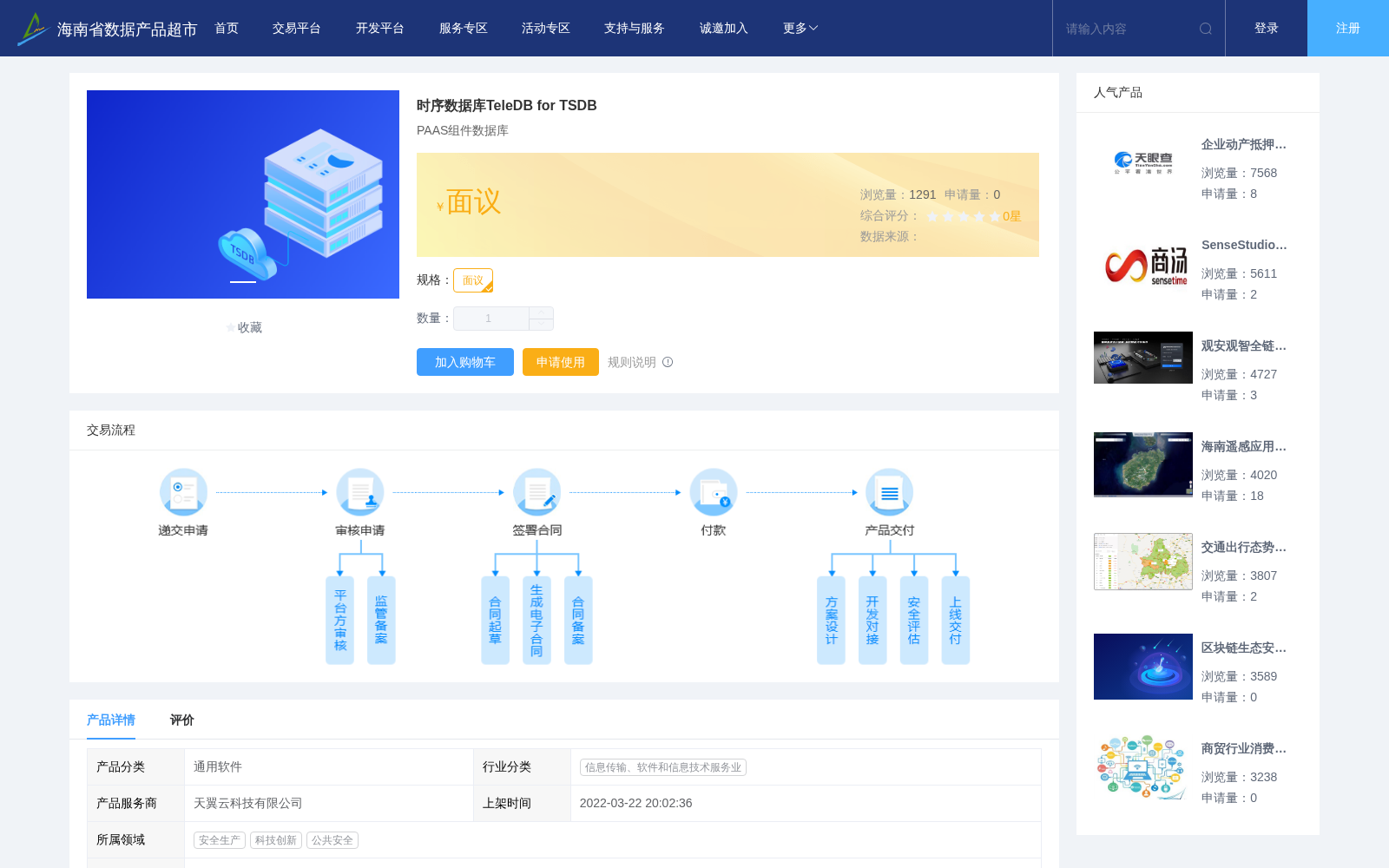1389x868 pixels.
Task: Open 服务专区 navigation item
Action: (x=464, y=29)
